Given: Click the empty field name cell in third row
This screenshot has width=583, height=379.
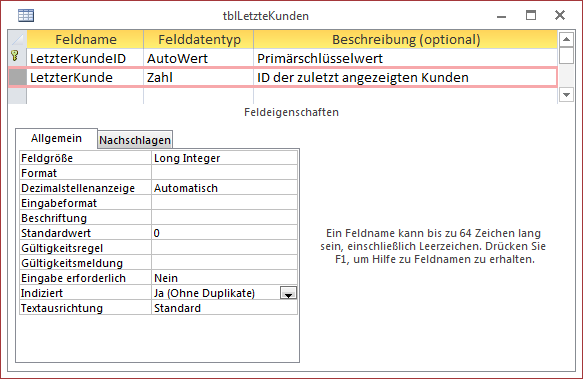Looking at the screenshot, I should click(85, 96).
